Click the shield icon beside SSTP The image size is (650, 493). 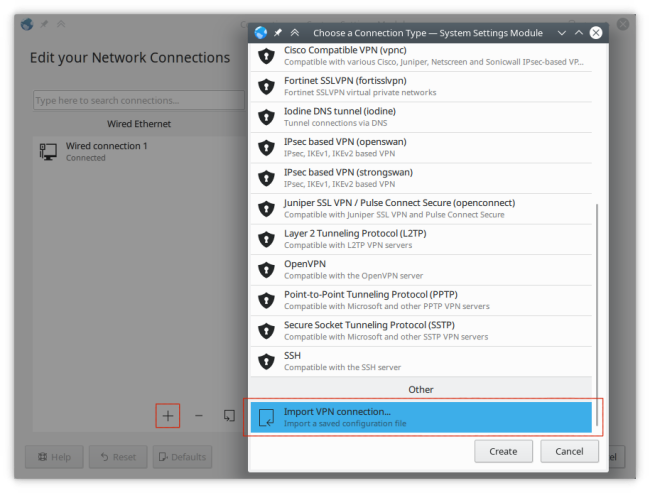tap(266, 331)
